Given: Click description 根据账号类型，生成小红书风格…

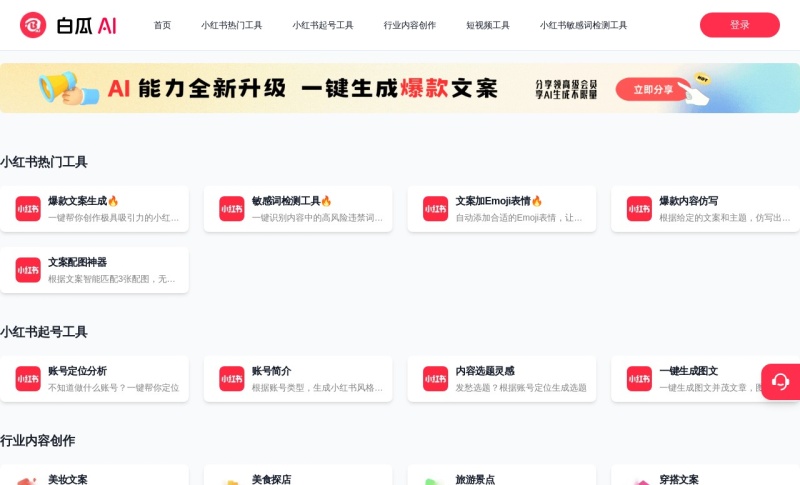Looking at the screenshot, I should pyautogui.click(x=317, y=388).
